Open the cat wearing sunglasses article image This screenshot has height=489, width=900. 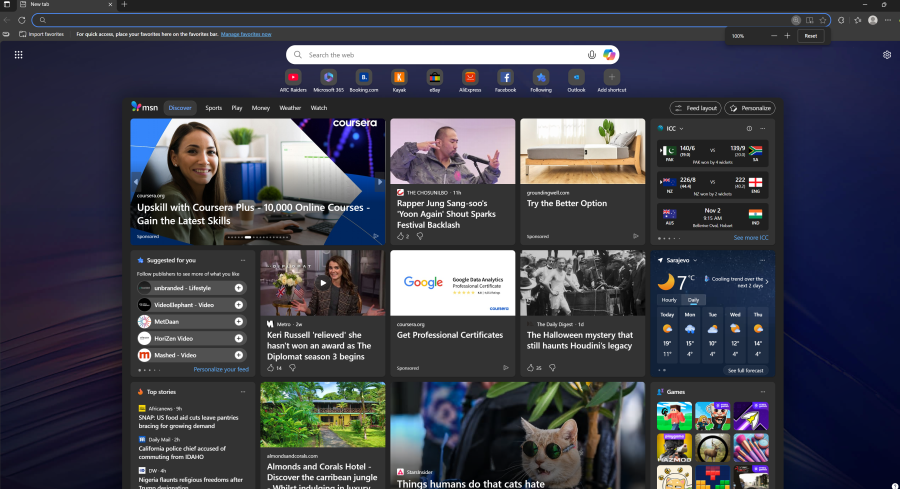[518, 436]
